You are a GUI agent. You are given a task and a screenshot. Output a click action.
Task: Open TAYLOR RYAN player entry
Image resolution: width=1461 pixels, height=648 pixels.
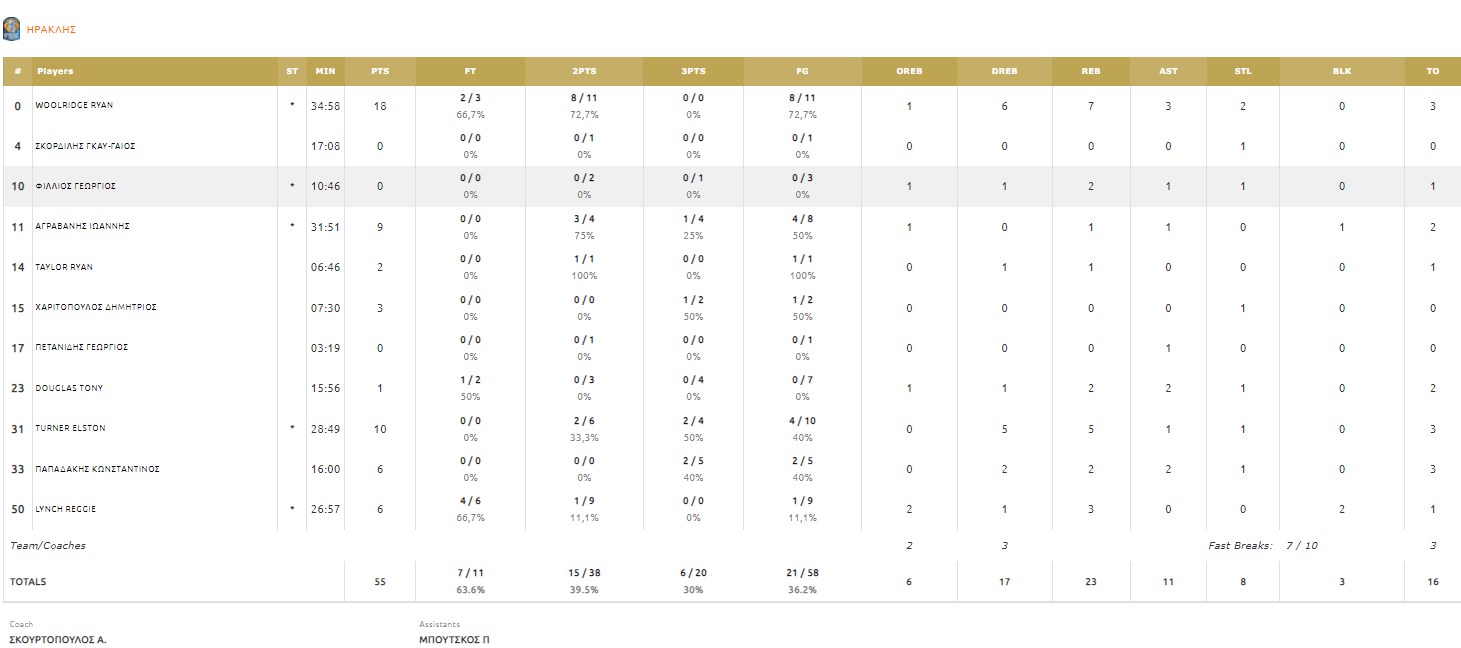click(64, 267)
